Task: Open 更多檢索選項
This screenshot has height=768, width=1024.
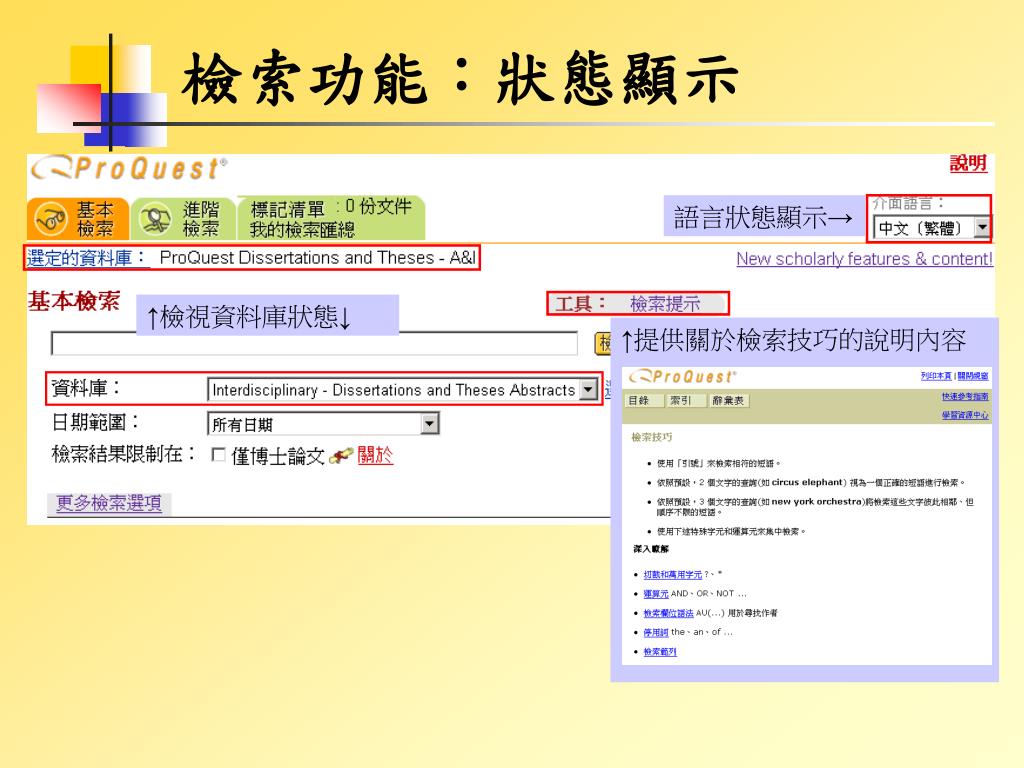Action: [109, 503]
